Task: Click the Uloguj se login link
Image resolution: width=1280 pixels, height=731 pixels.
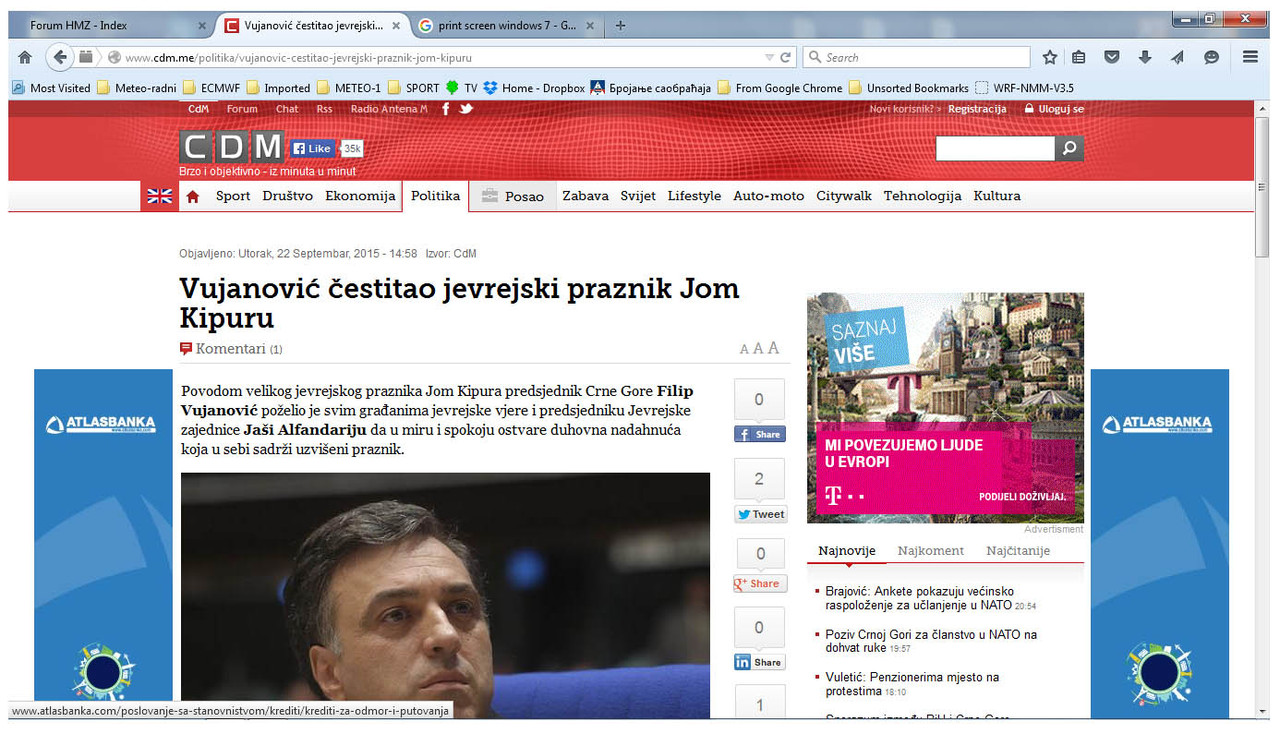Action: (1054, 109)
